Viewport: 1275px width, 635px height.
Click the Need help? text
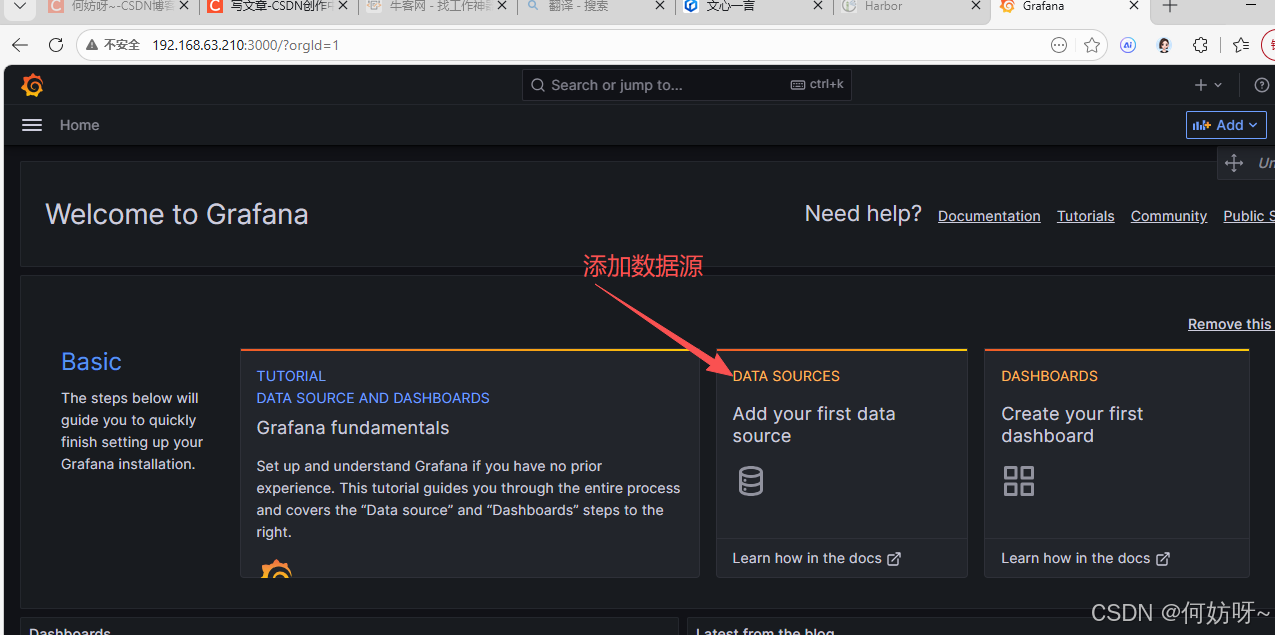tap(863, 214)
